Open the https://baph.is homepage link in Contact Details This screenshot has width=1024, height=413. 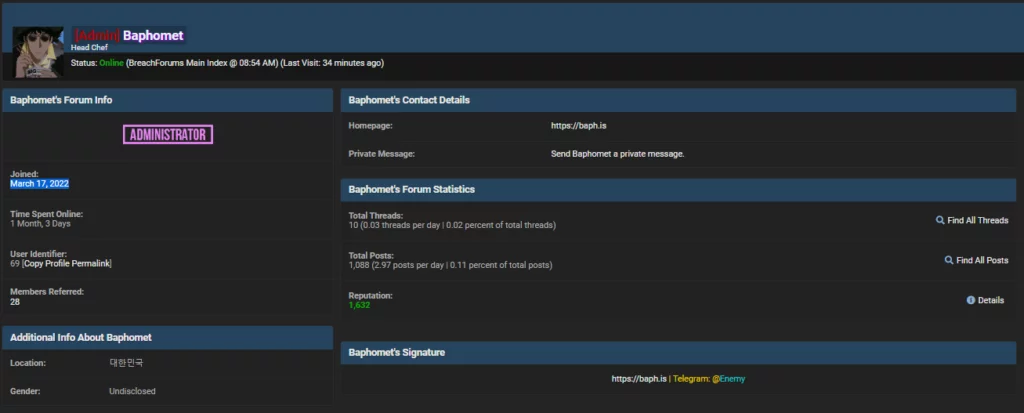pos(574,126)
